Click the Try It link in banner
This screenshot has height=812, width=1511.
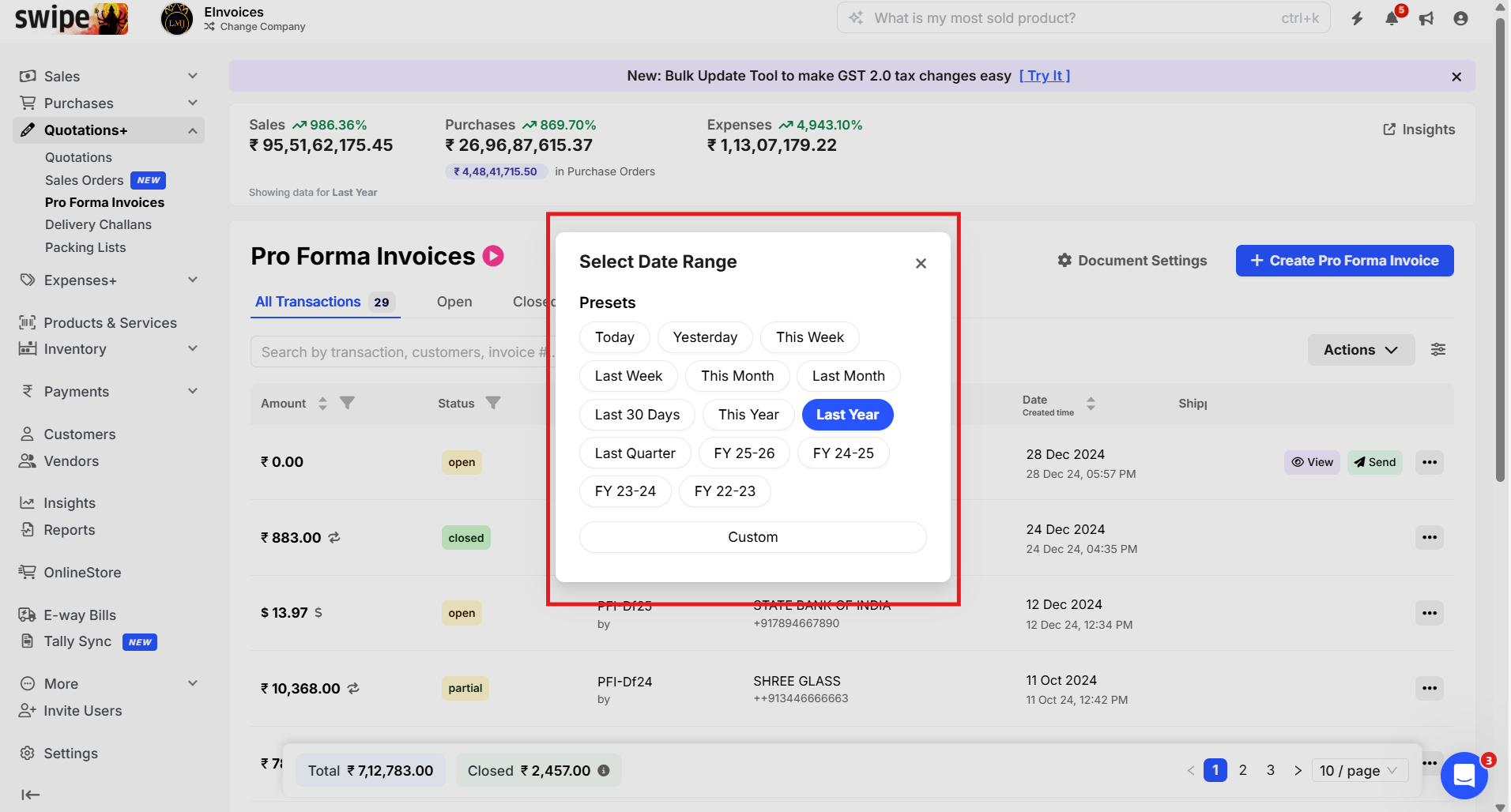1045,76
